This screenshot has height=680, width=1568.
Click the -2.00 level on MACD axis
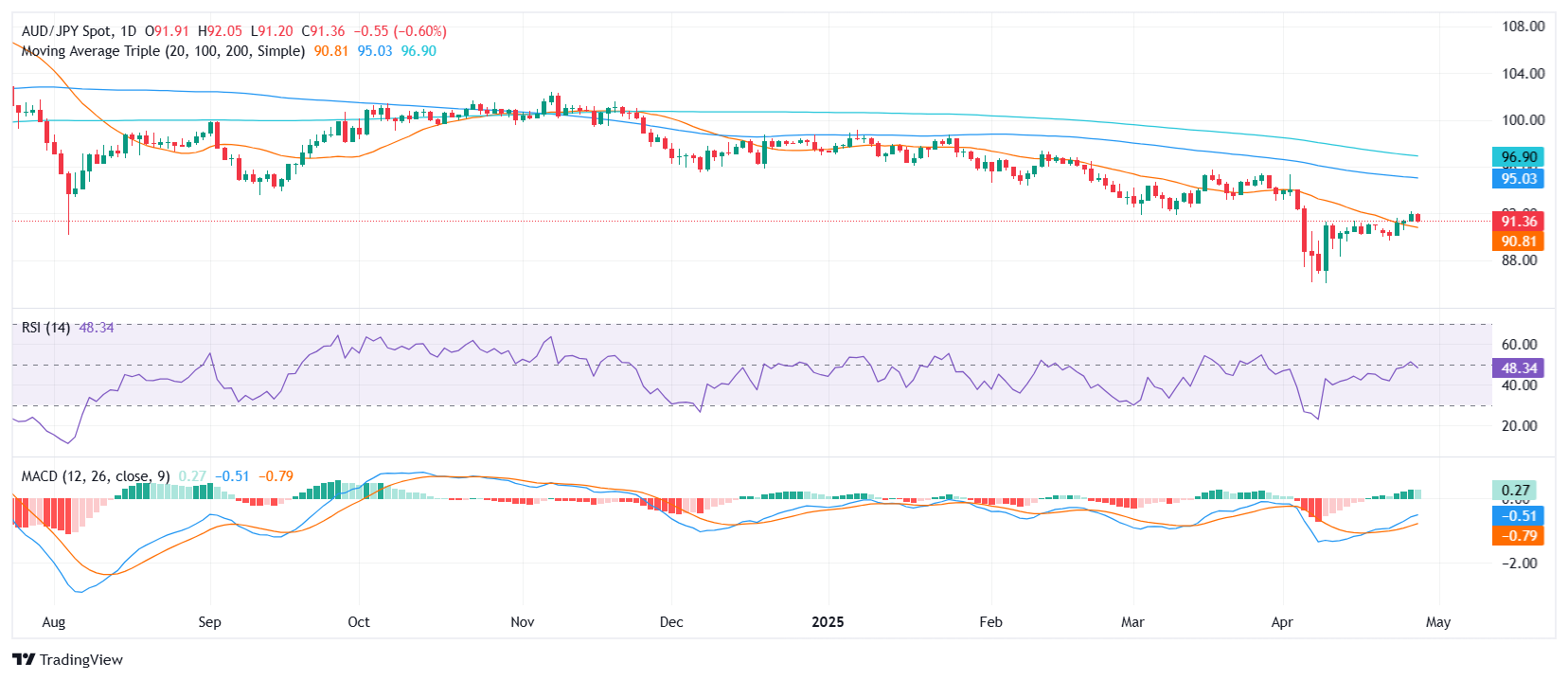pyautogui.click(x=1519, y=564)
